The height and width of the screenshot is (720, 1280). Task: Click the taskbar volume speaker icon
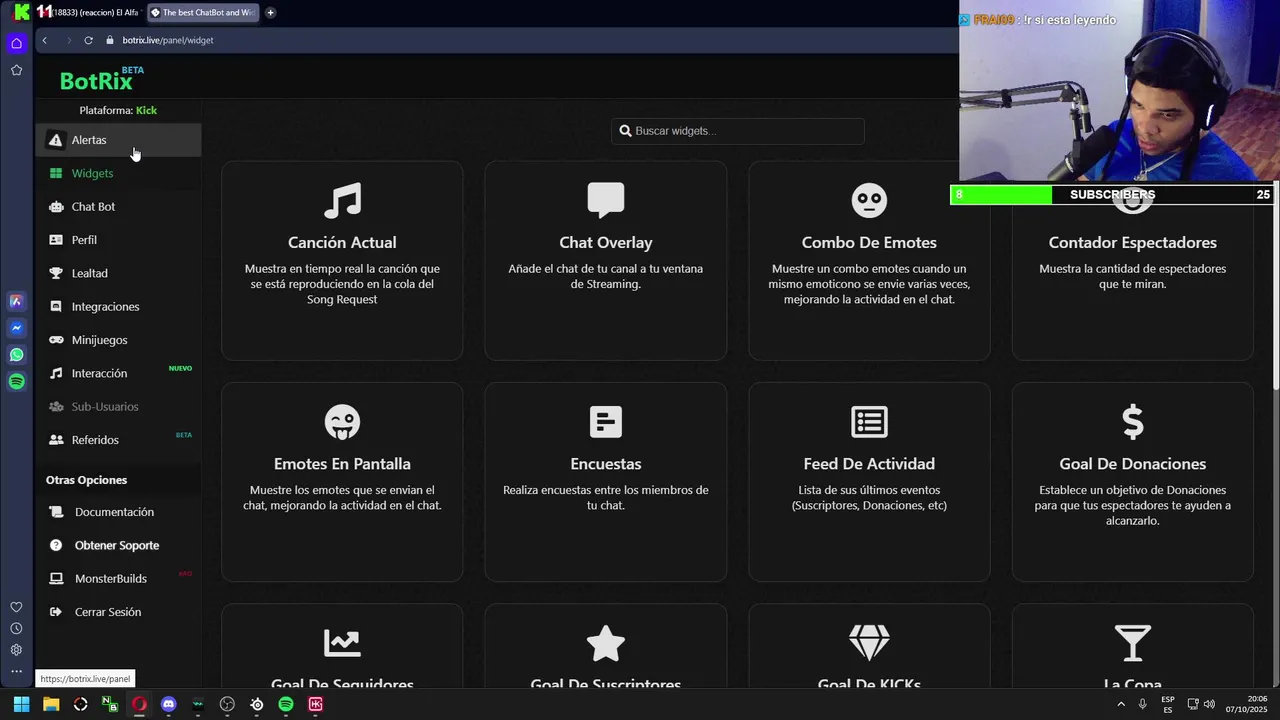tap(1209, 704)
